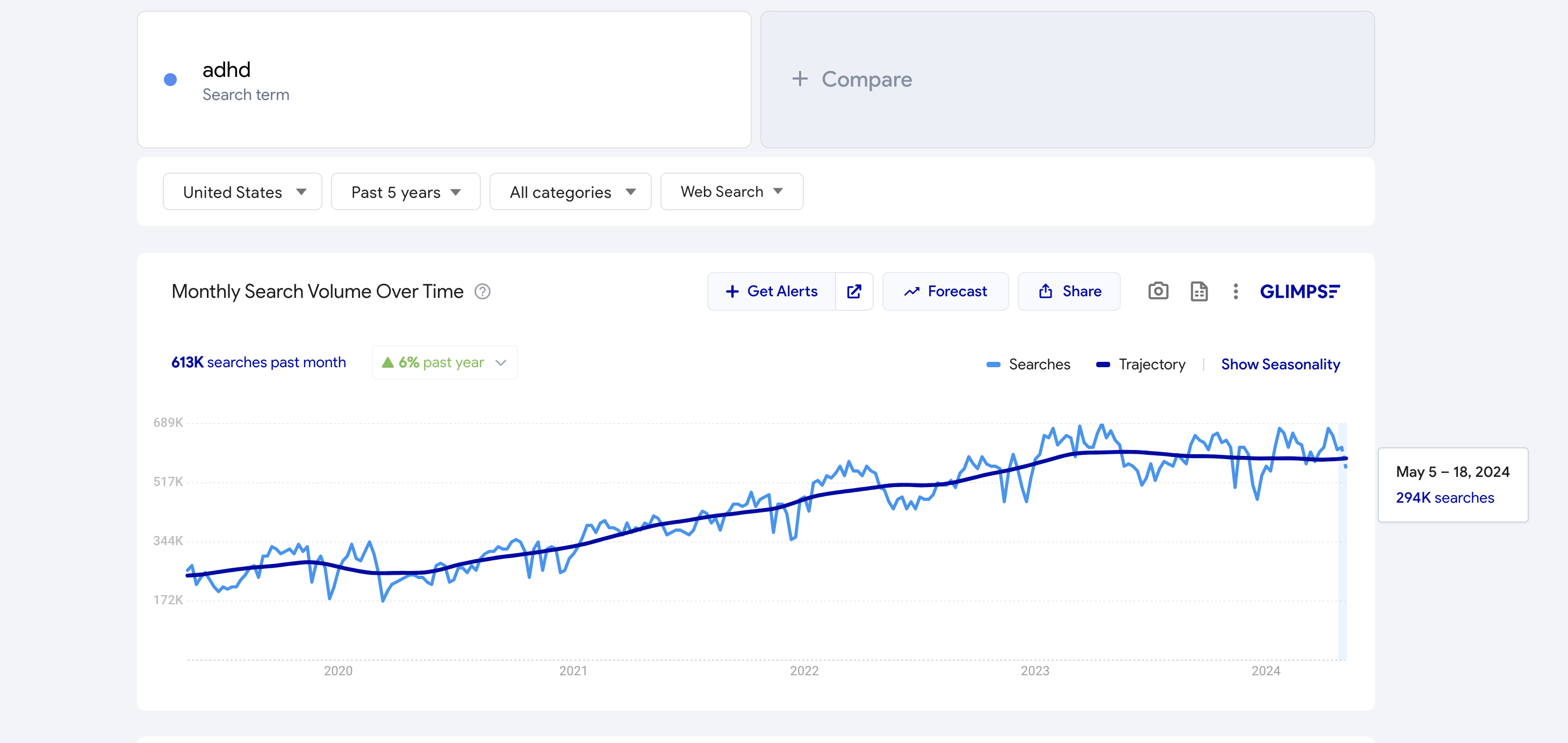Expand the Past 5 years dropdown
The image size is (1568, 743).
point(405,192)
